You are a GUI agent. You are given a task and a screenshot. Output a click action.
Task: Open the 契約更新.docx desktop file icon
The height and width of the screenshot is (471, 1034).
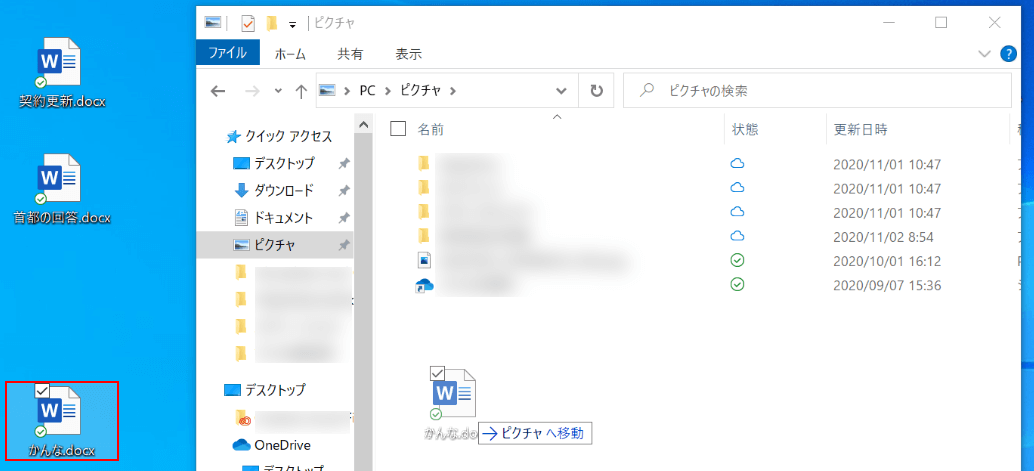pos(62,73)
